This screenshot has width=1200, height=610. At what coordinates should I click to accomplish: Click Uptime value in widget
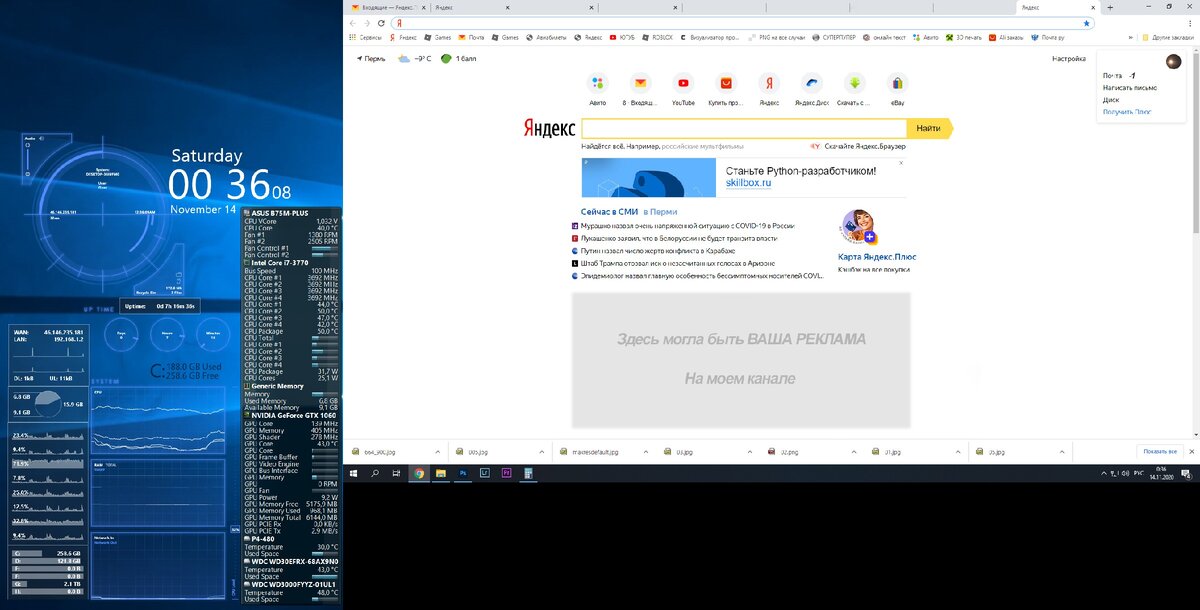[174, 306]
